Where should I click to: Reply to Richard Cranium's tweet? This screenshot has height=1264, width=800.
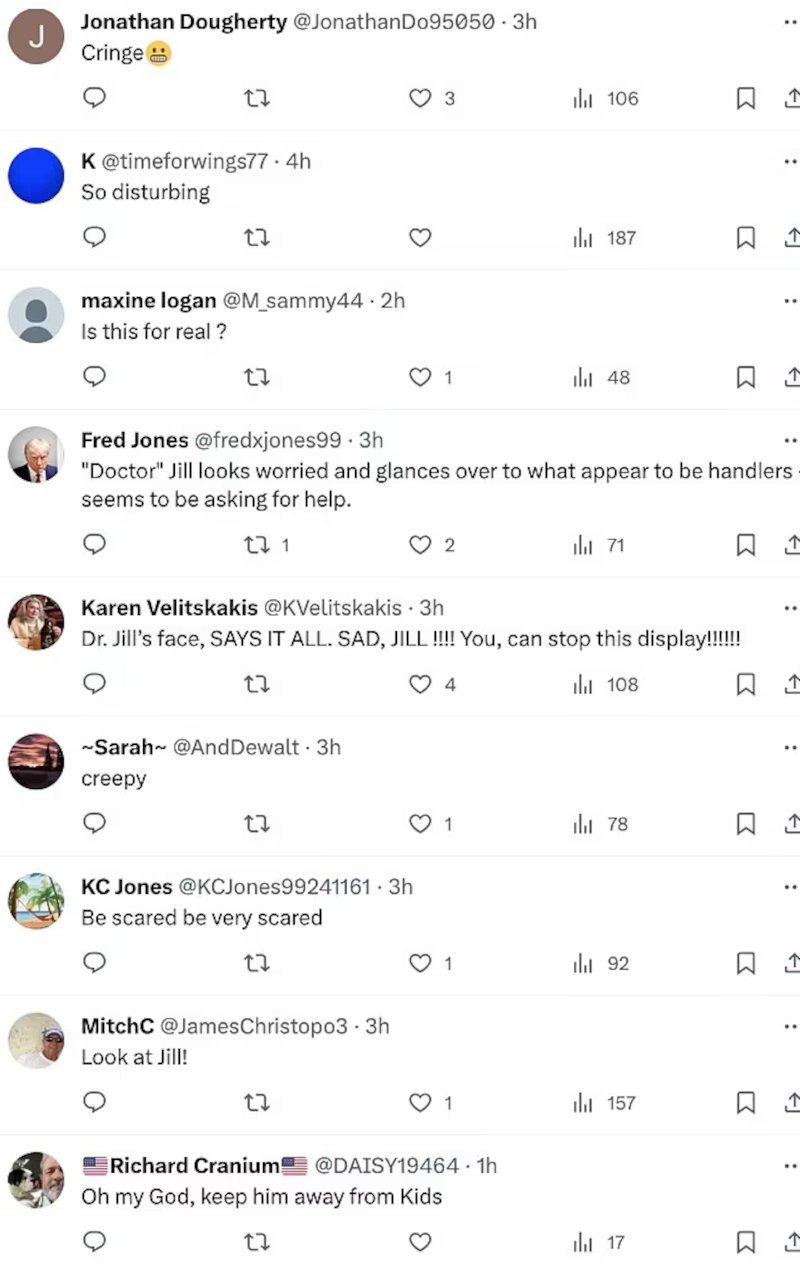(94, 1242)
